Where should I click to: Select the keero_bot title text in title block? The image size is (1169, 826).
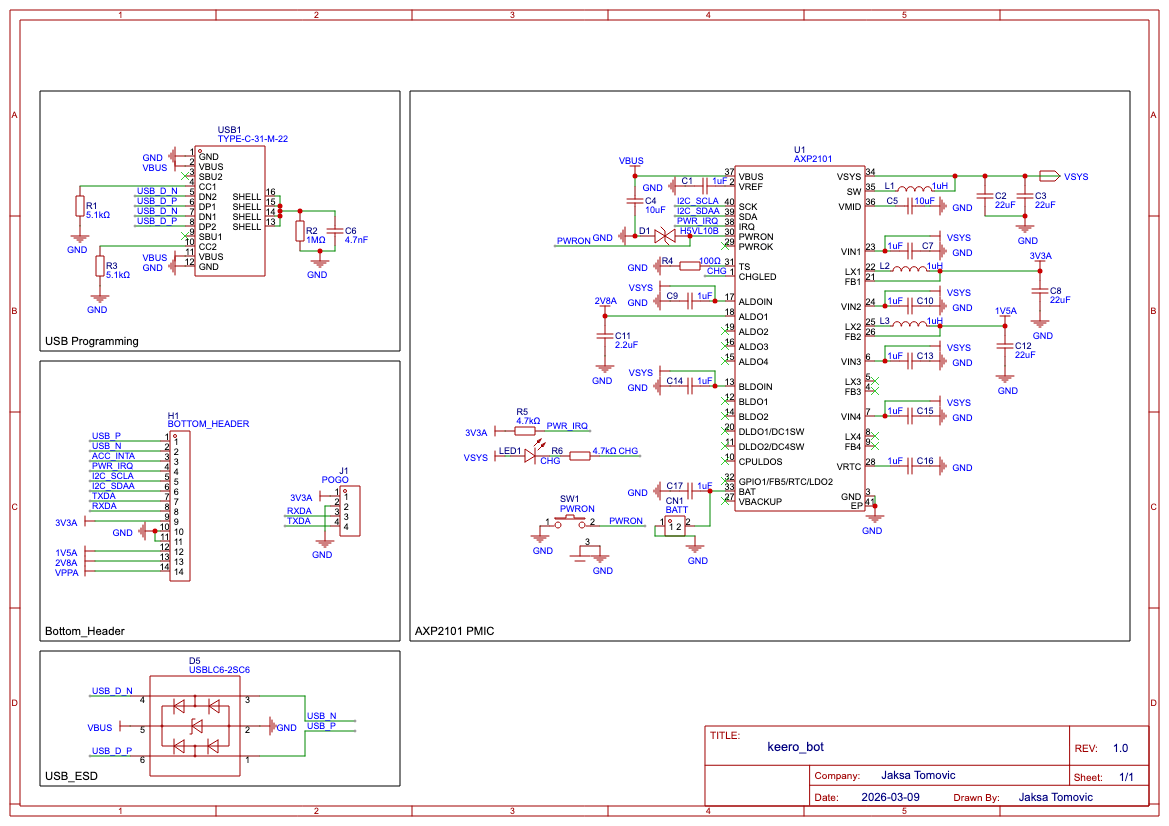794,746
